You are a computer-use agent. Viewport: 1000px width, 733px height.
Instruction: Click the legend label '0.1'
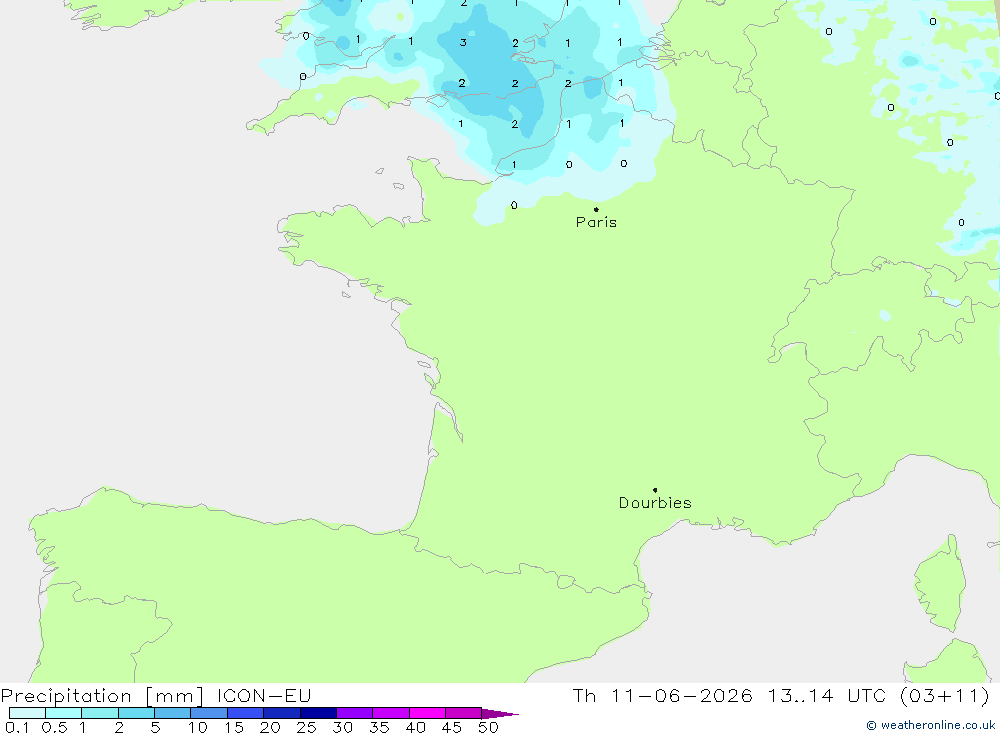point(17,727)
